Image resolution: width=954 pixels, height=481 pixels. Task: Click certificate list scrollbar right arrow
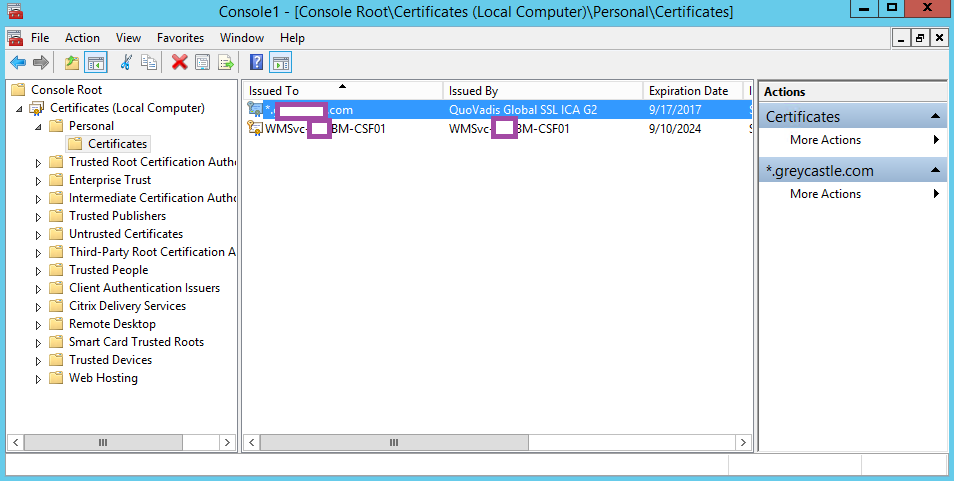click(x=743, y=442)
